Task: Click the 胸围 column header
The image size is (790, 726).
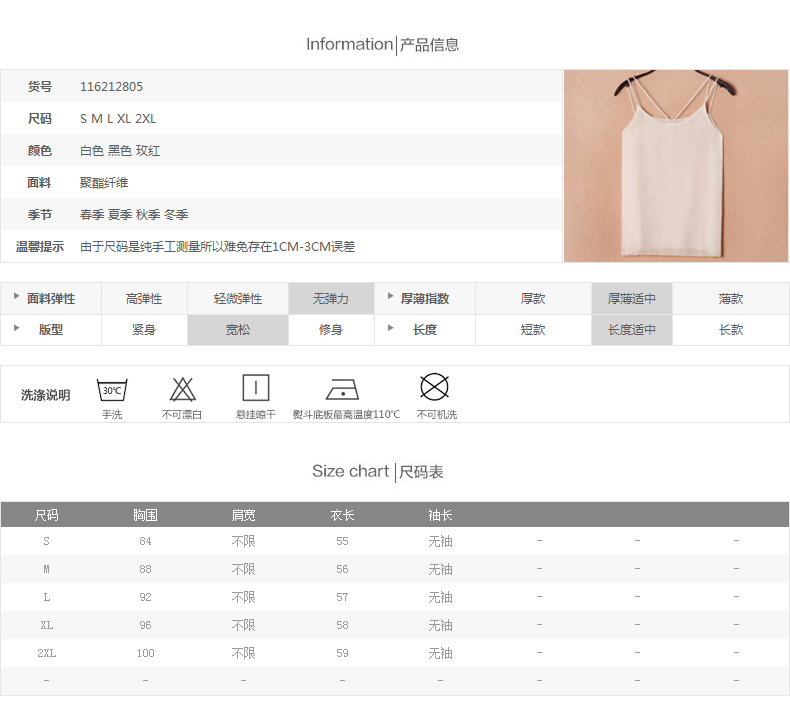Action: (145, 515)
